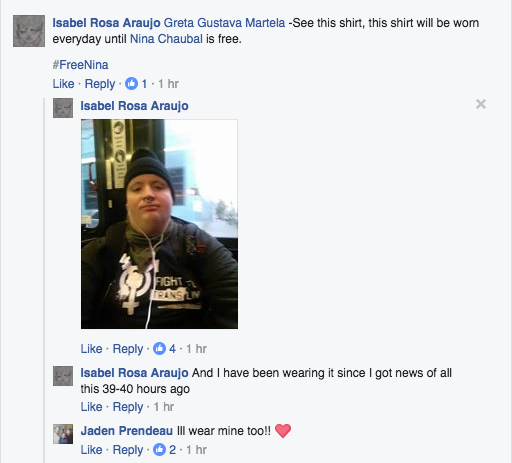Open the beanie selfie photo
Image resolution: width=512 pixels, height=463 pixels.
pos(159,224)
